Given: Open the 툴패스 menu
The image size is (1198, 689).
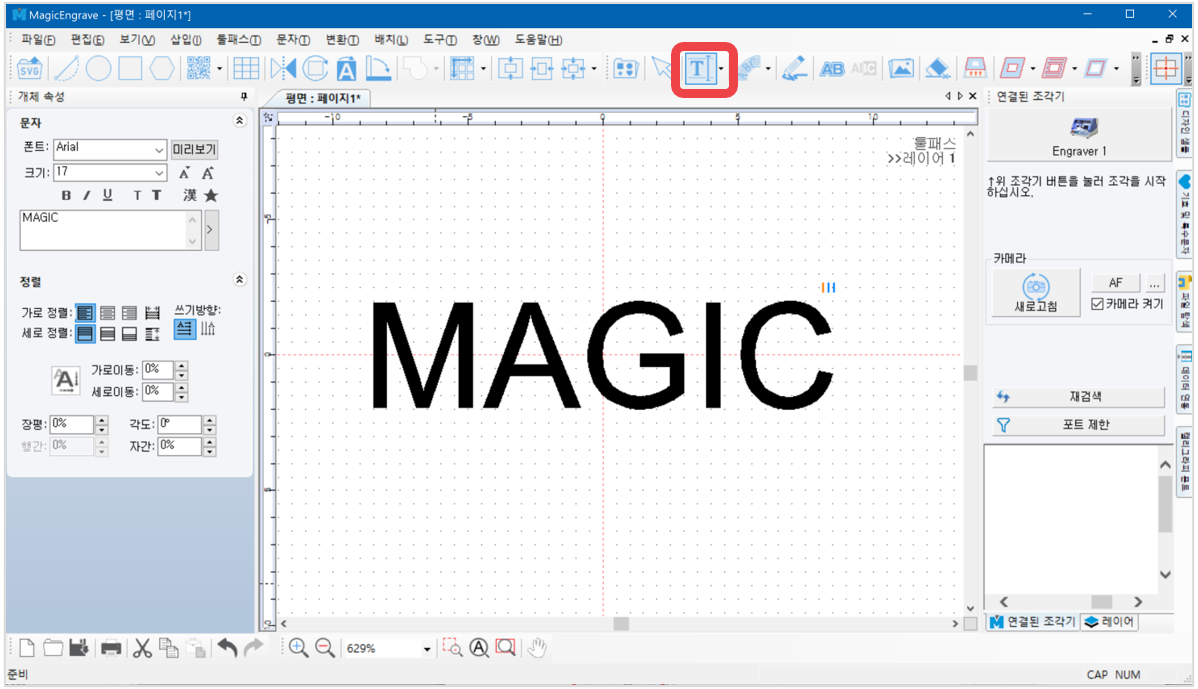Looking at the screenshot, I should click(238, 39).
